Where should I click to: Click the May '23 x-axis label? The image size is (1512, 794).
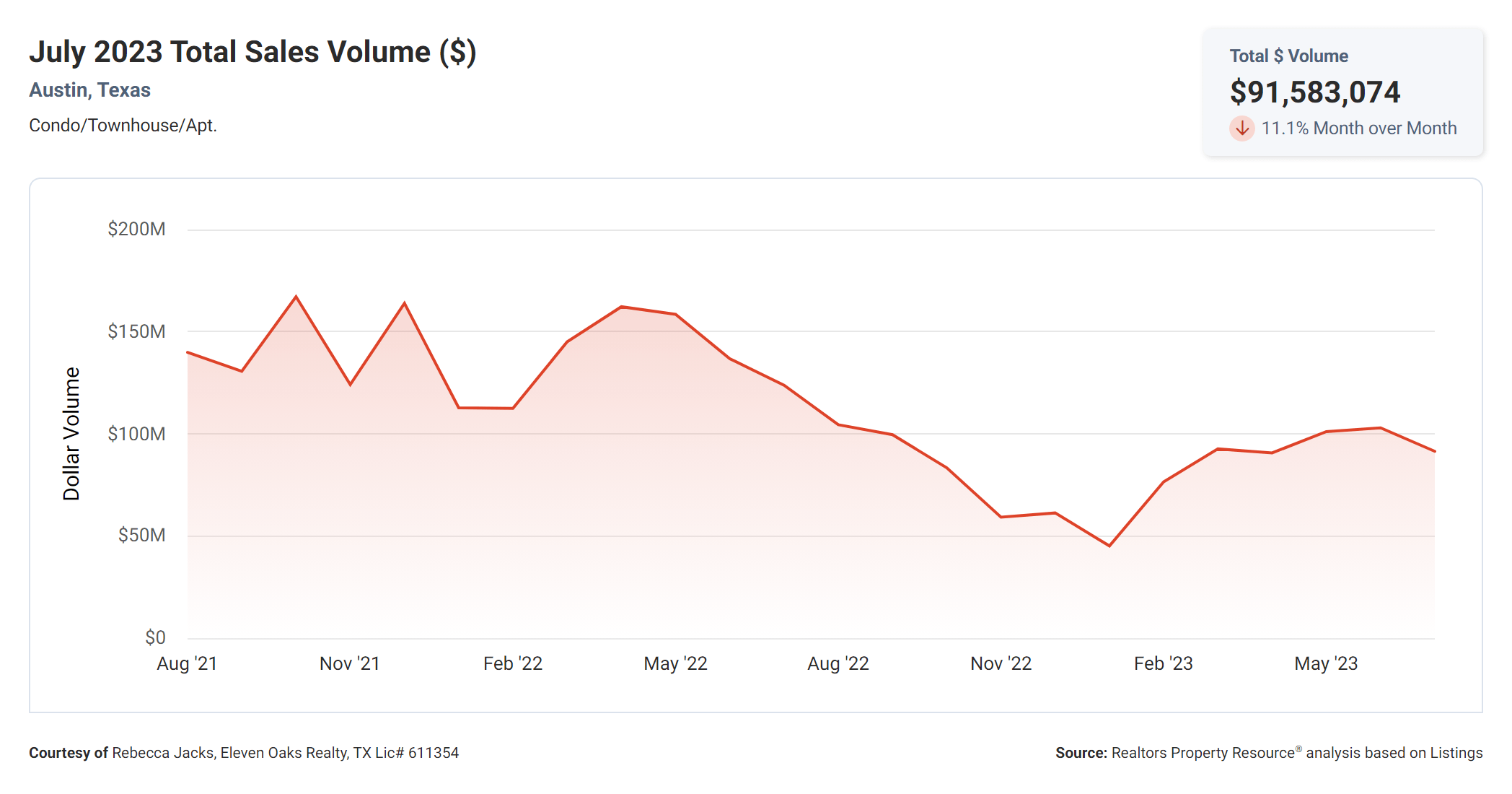point(1326,664)
